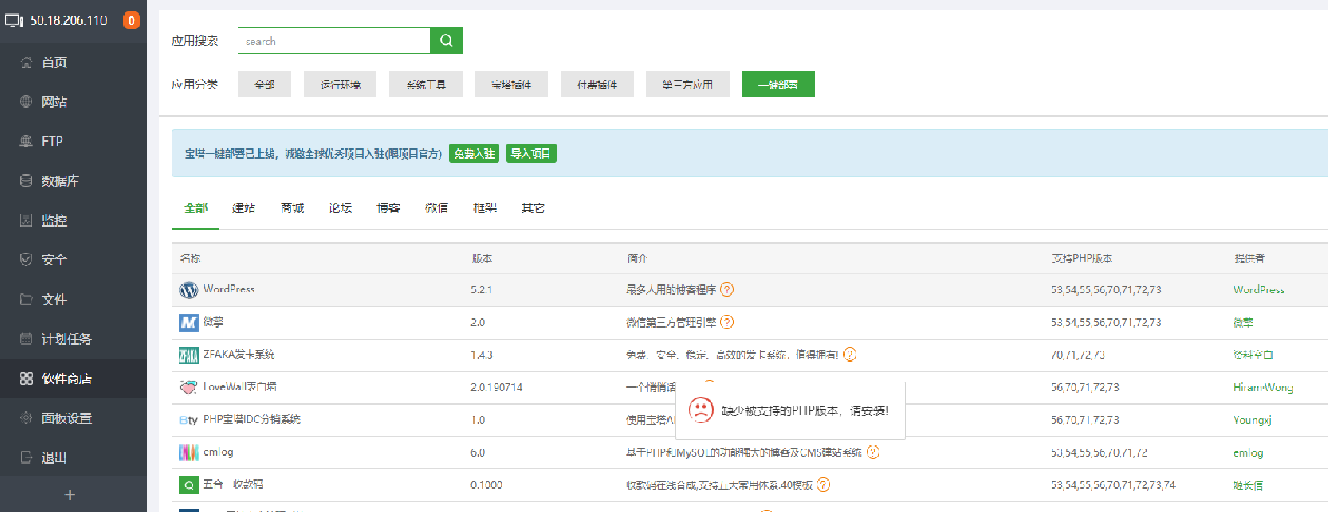The height and width of the screenshot is (512, 1328).
Task: Click the emlog colorful logo icon
Action: coord(189,453)
